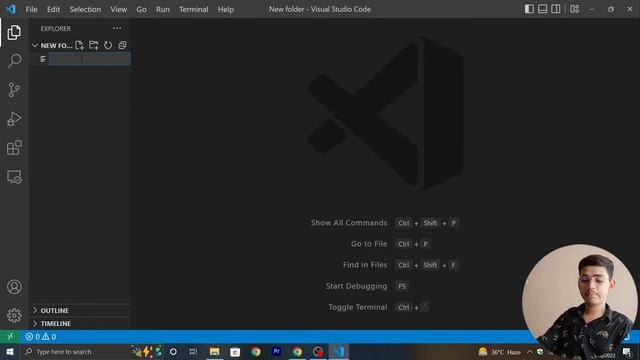Image resolution: width=640 pixels, height=360 pixels.
Task: Open the Explorer view in activity bar
Action: pyautogui.click(x=14, y=33)
